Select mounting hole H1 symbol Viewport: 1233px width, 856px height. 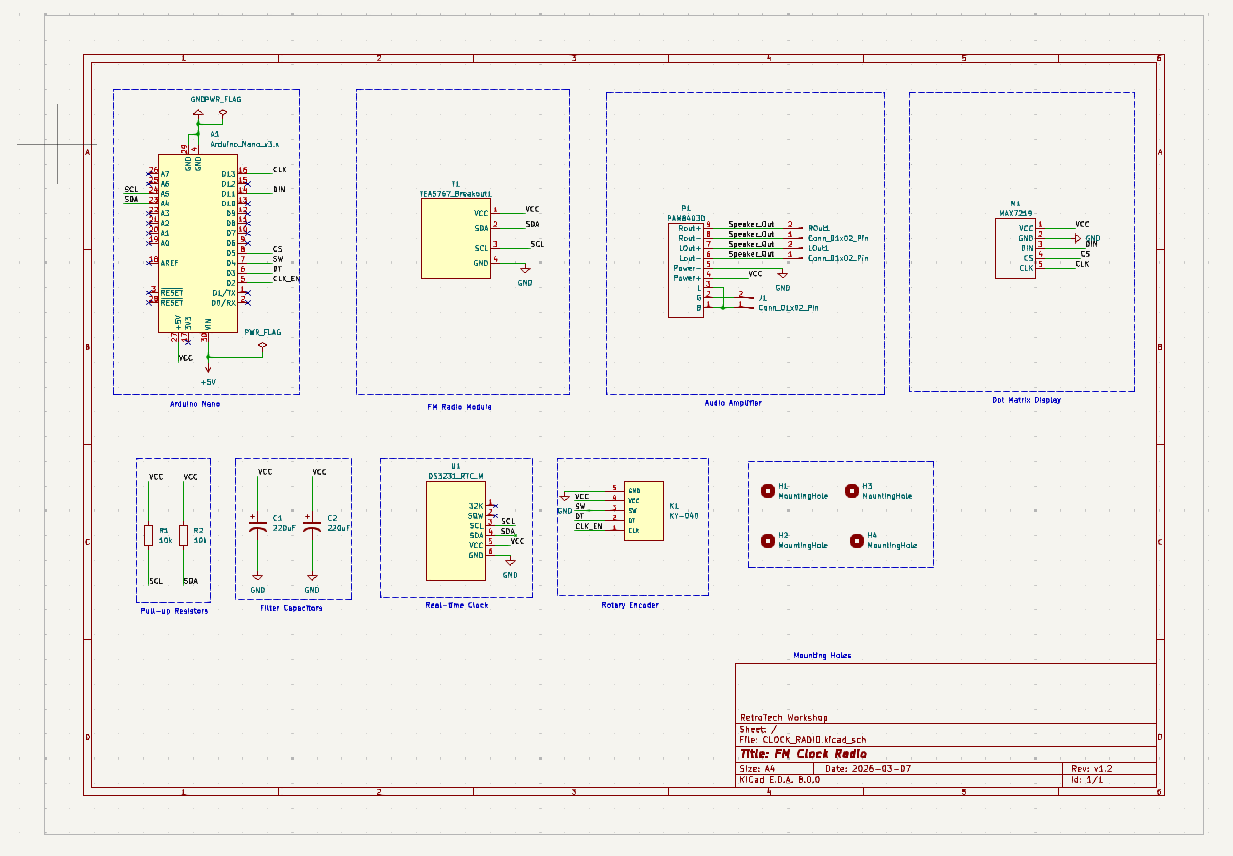pyautogui.click(x=767, y=490)
